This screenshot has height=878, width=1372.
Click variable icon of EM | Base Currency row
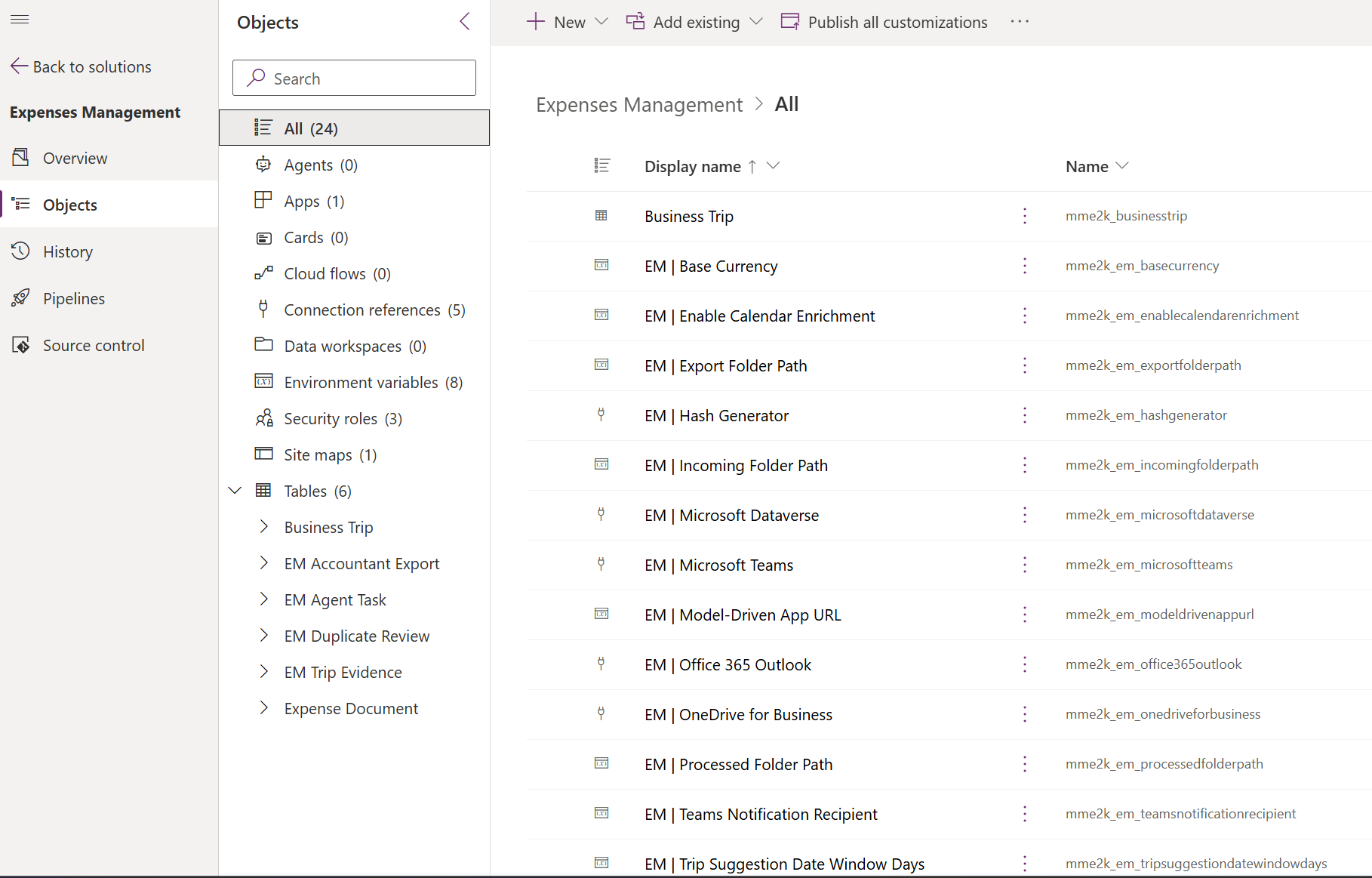pos(601,265)
